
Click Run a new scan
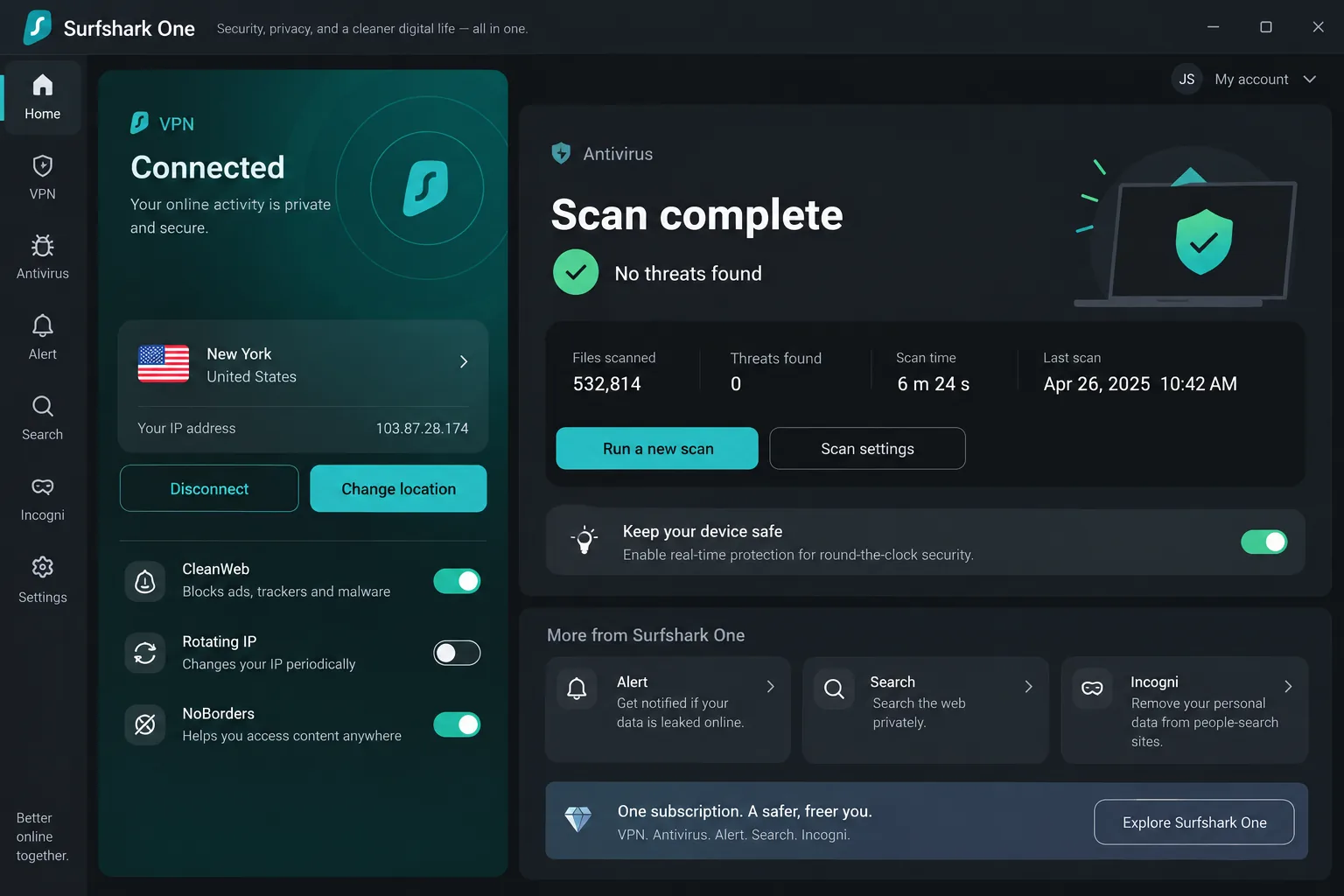pos(657,448)
